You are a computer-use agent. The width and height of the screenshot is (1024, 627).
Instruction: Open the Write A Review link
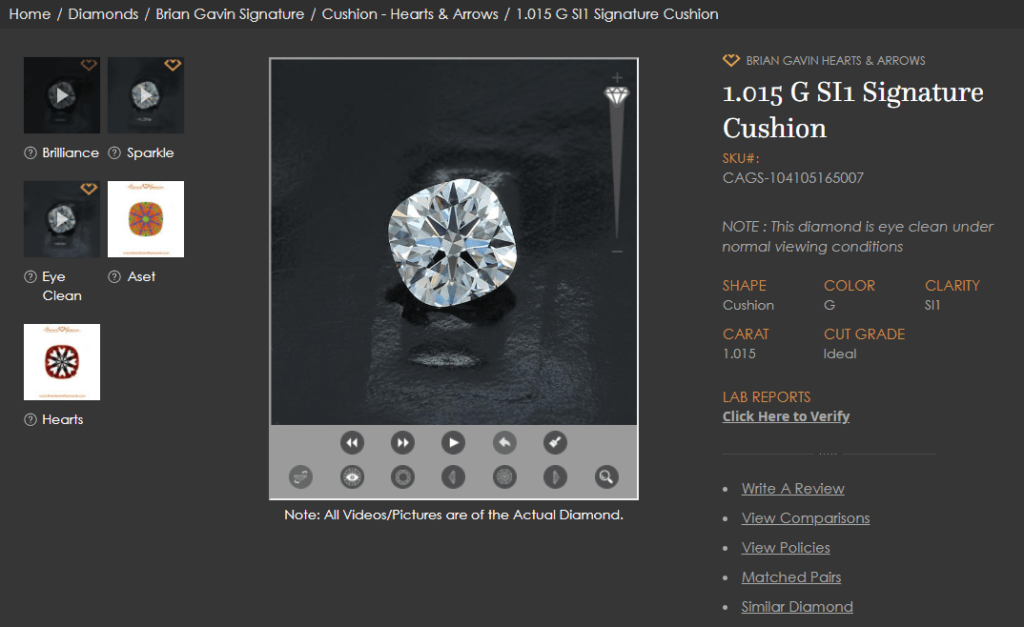[x=793, y=489]
